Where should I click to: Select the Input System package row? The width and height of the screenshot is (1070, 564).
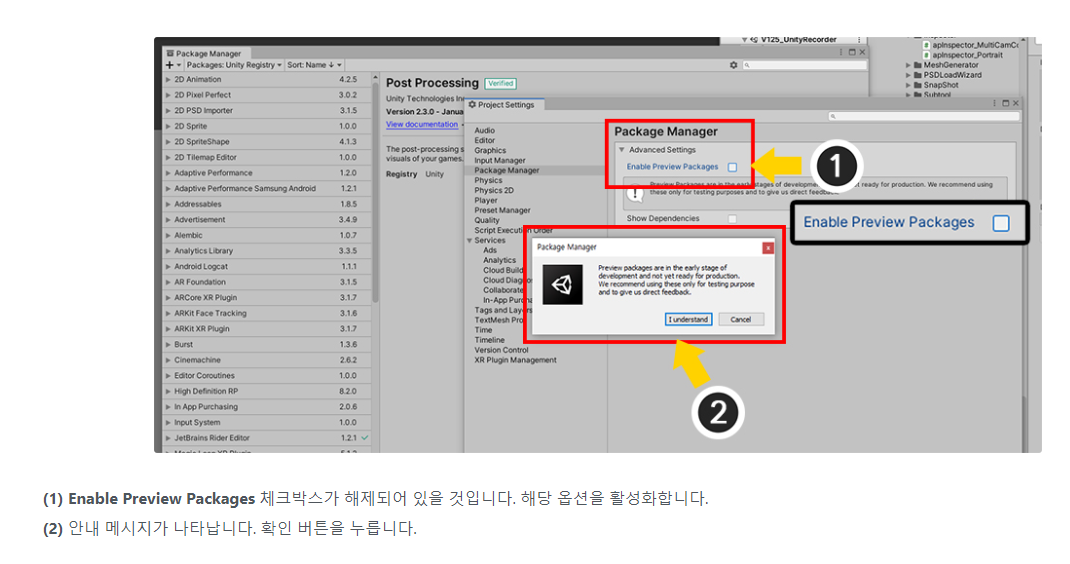[268, 423]
